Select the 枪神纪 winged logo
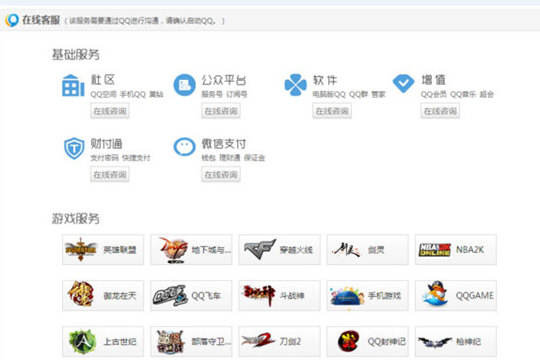The width and height of the screenshot is (540, 360). pos(435,342)
